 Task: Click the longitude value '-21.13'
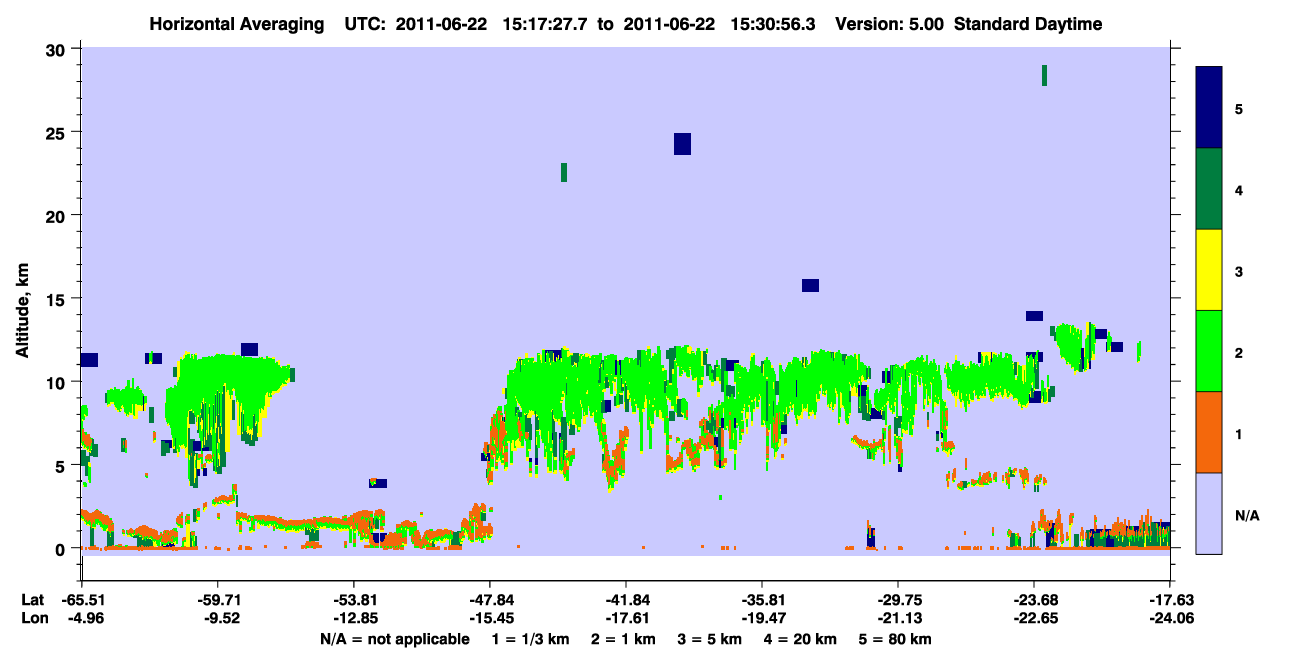pyautogui.click(x=898, y=618)
